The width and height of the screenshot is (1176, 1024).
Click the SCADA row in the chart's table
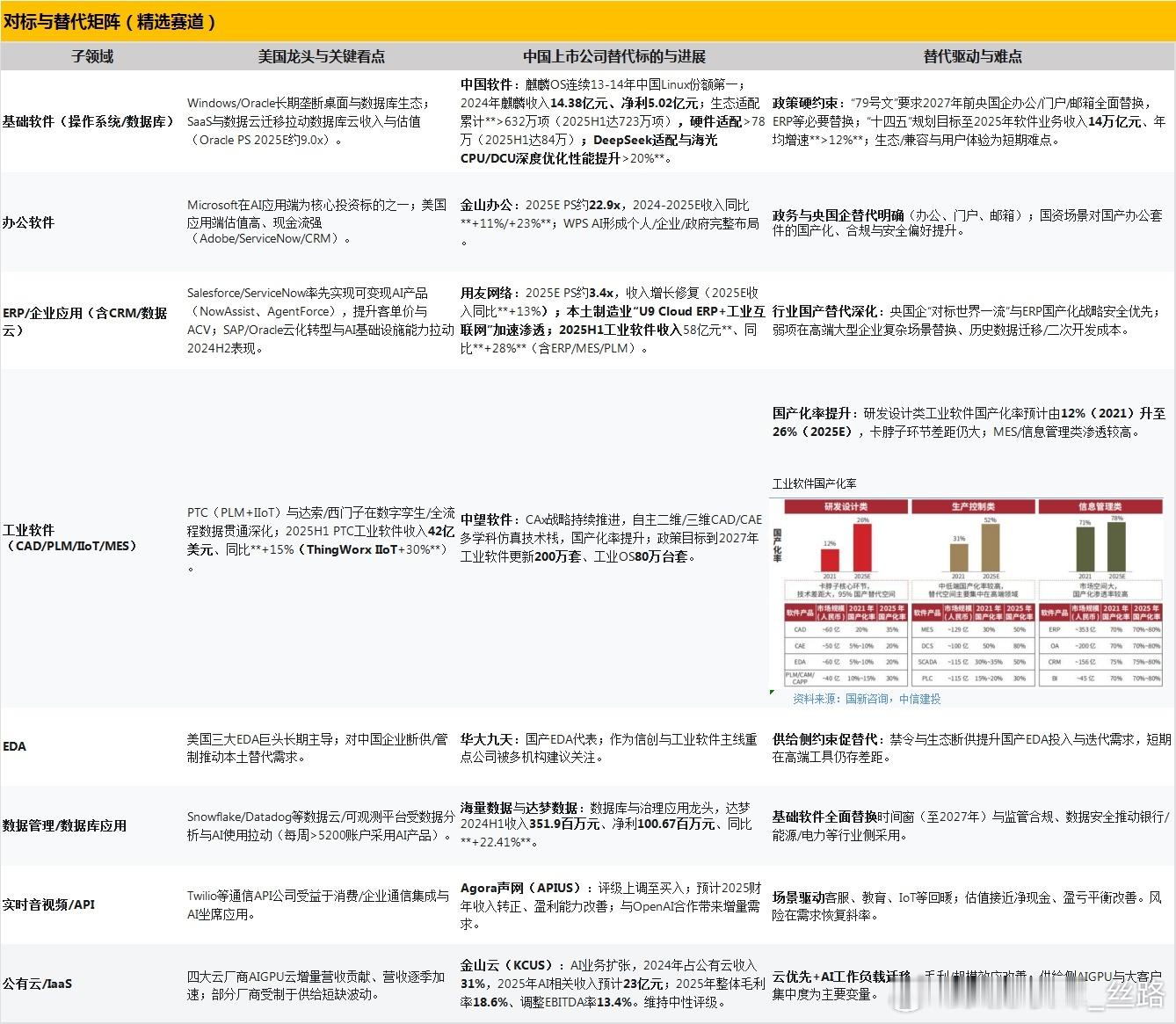tap(973, 662)
